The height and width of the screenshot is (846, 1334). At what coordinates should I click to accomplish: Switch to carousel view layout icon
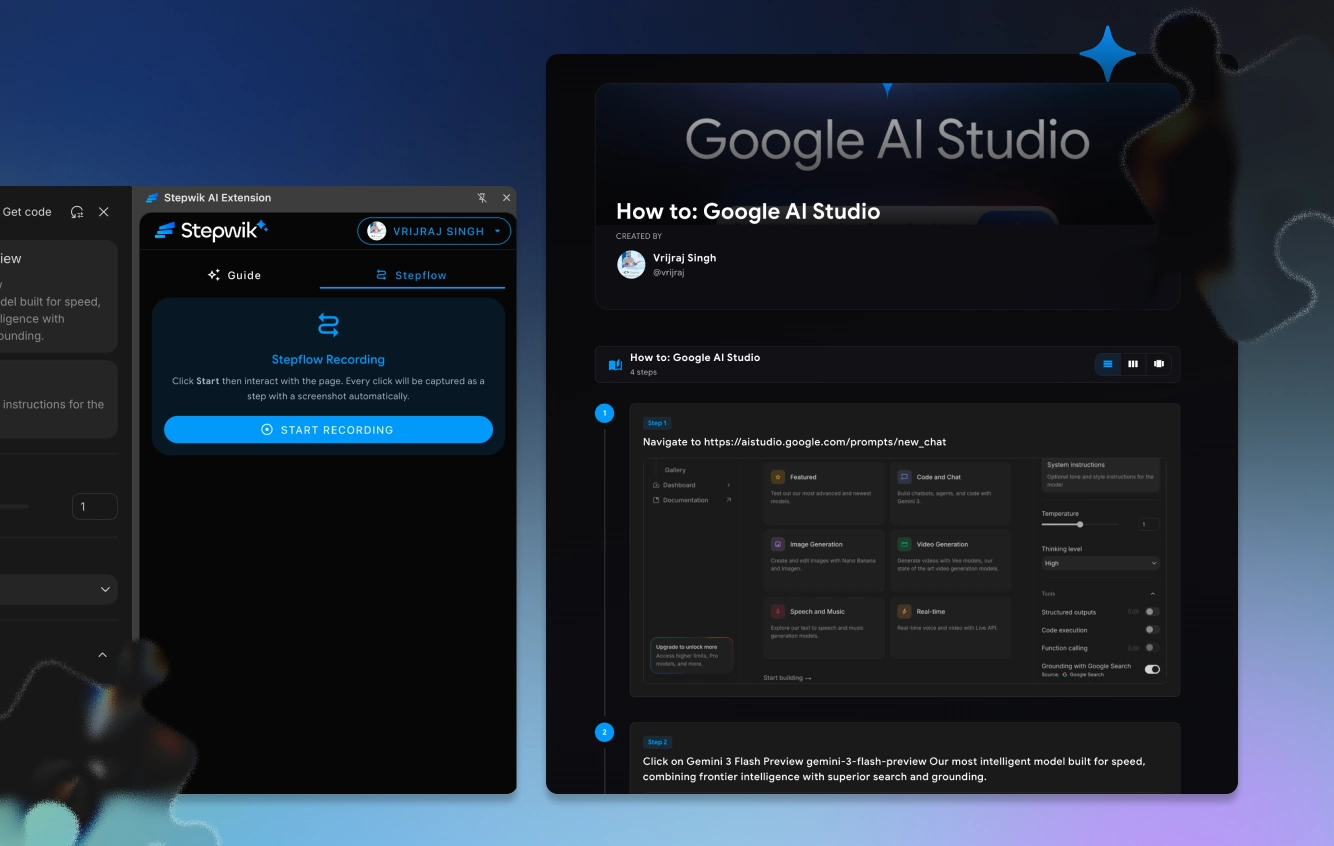(1159, 364)
